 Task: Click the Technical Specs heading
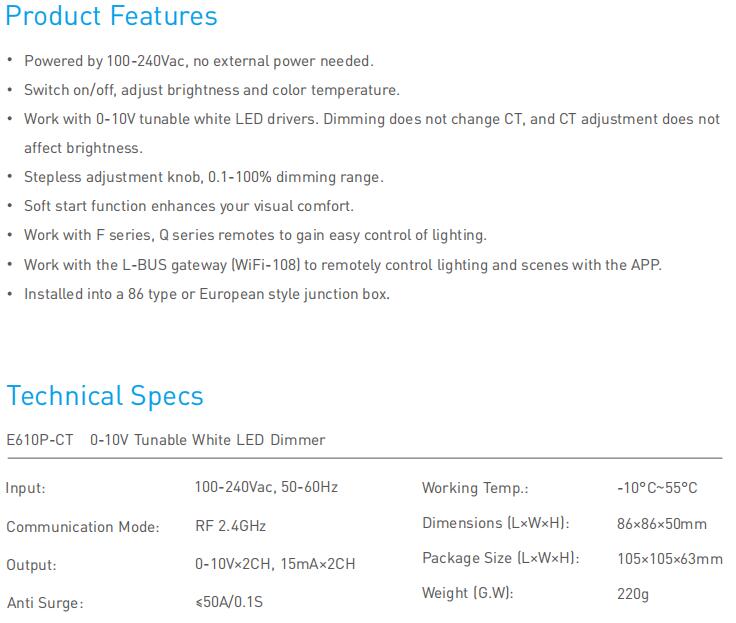(x=105, y=396)
